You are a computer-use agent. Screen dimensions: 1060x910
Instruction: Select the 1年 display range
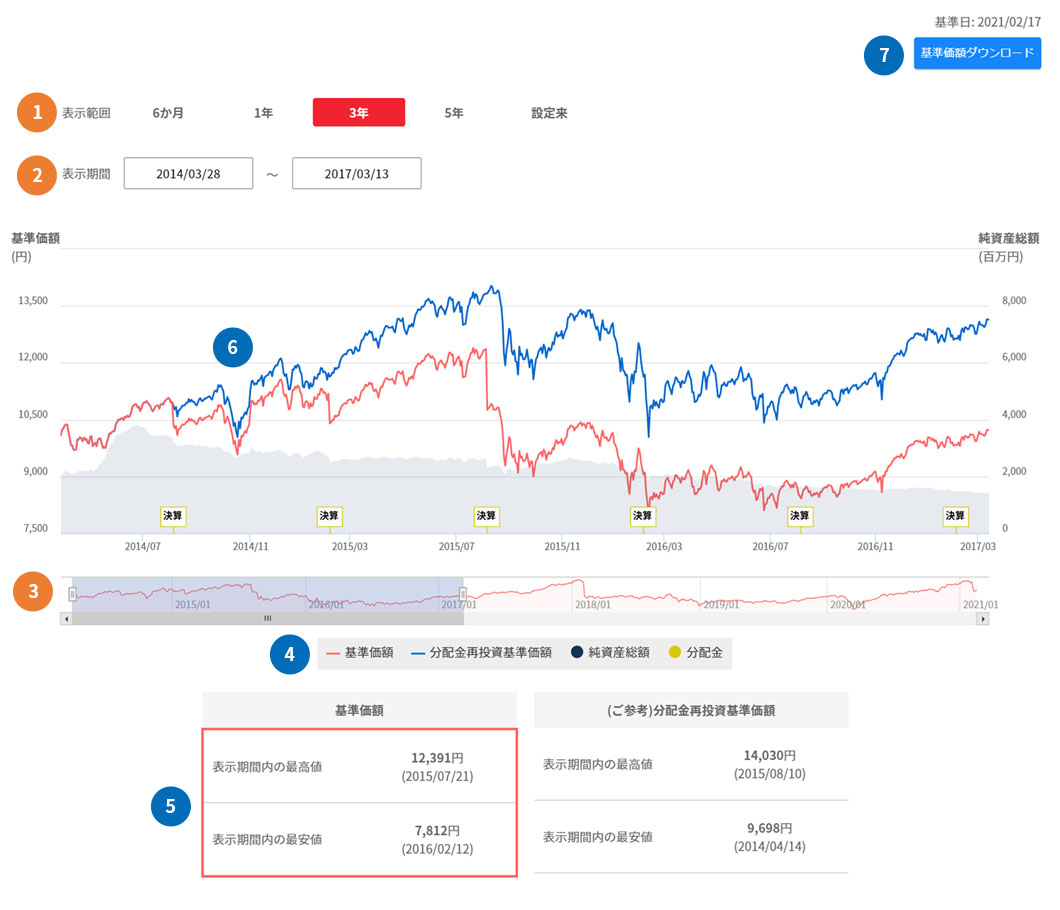click(x=264, y=113)
